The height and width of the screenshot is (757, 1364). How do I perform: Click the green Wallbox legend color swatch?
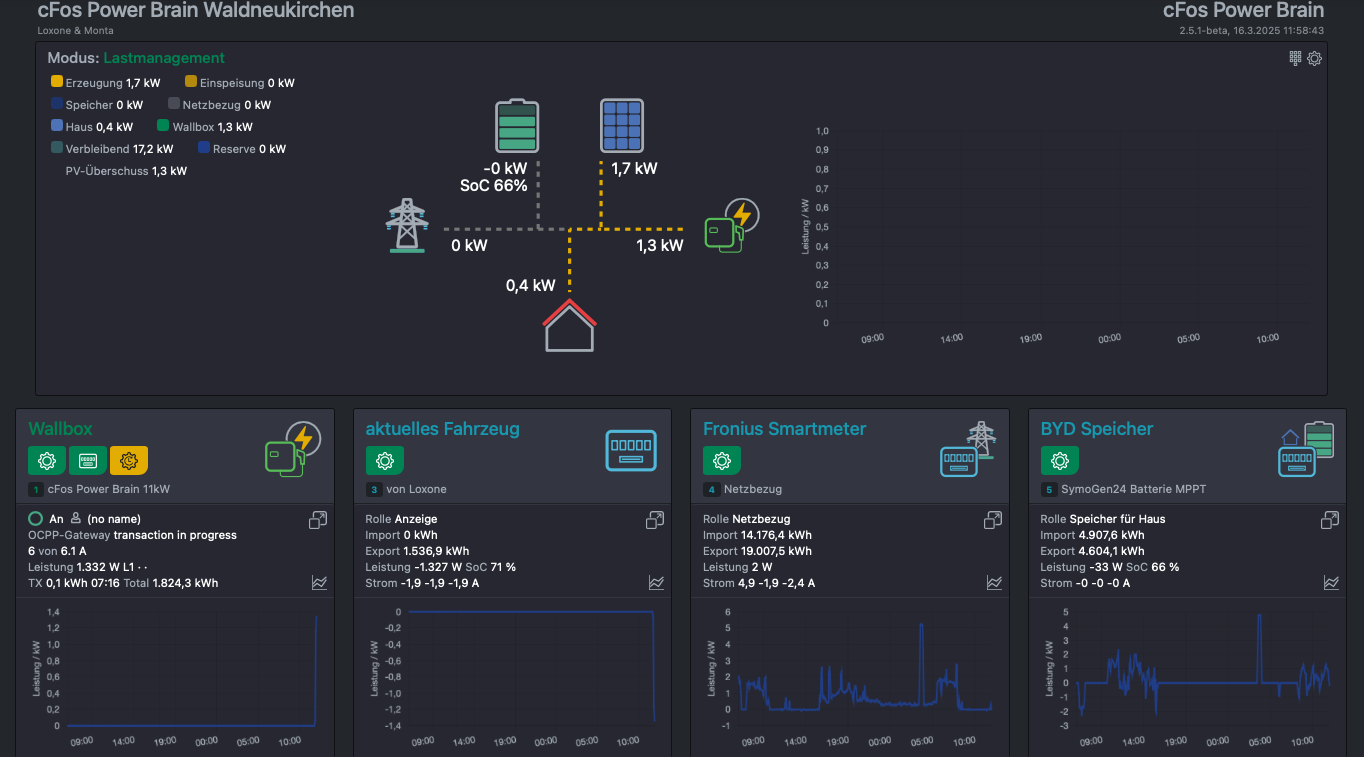pyautogui.click(x=163, y=126)
